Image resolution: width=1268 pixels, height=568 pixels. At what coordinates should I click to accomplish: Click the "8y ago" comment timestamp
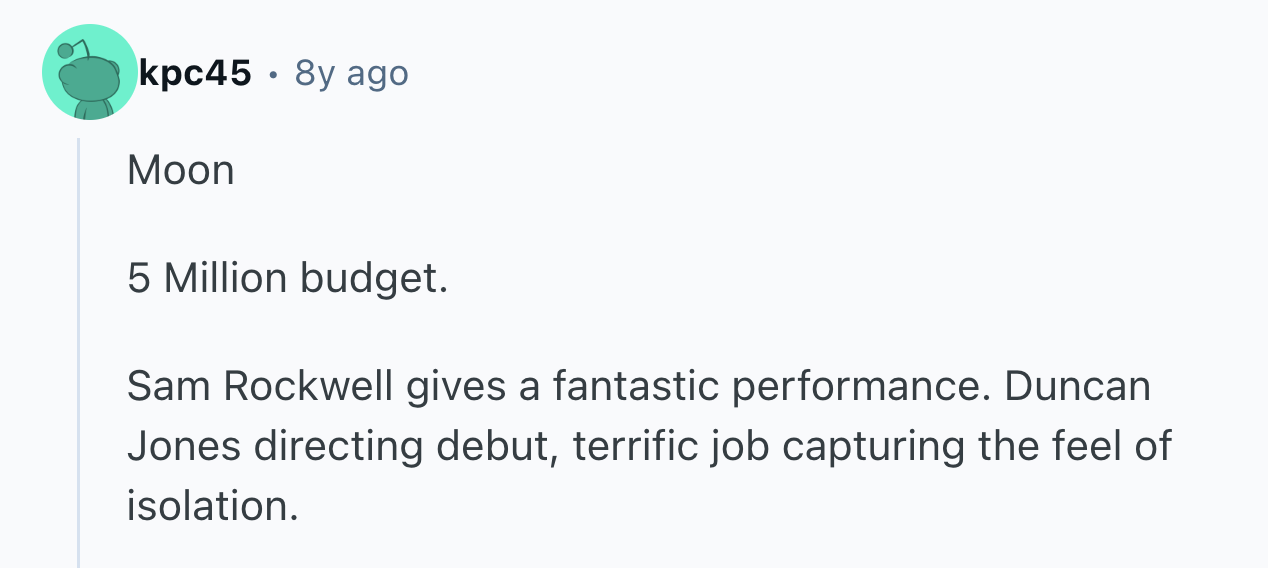point(351,73)
